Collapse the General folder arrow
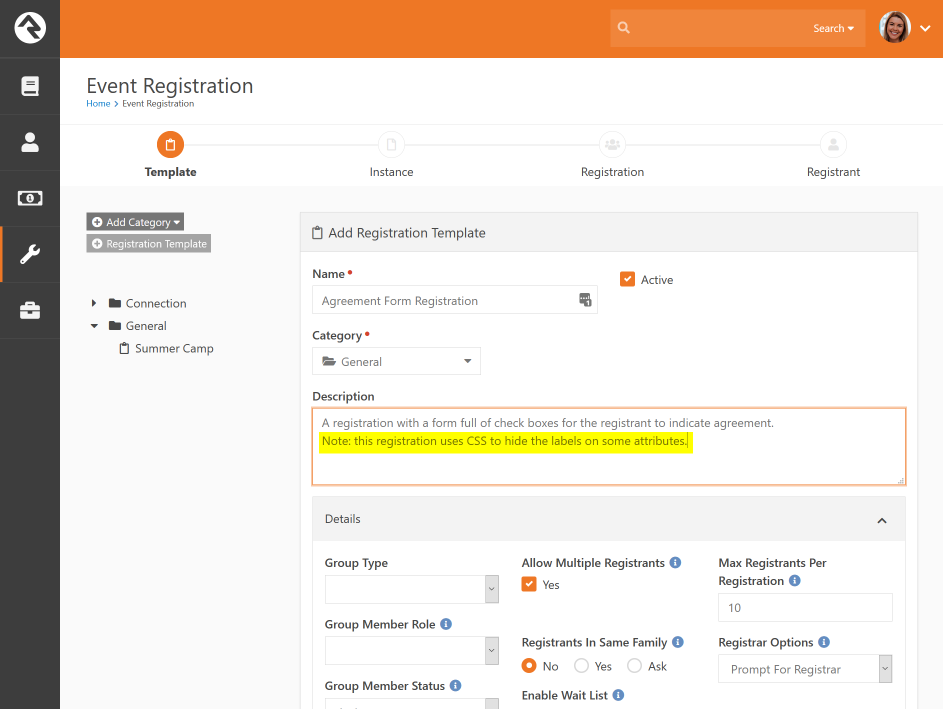 coord(94,326)
